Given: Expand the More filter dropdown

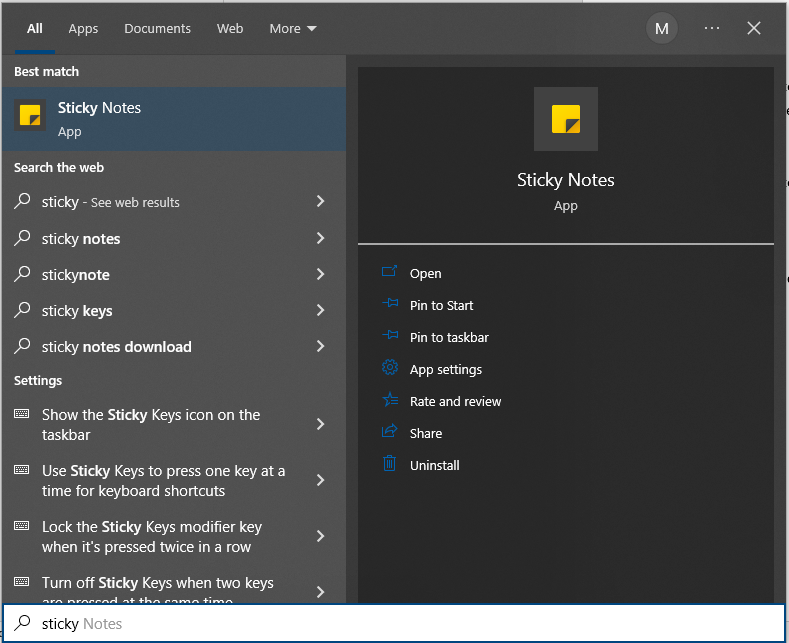Looking at the screenshot, I should (x=292, y=28).
